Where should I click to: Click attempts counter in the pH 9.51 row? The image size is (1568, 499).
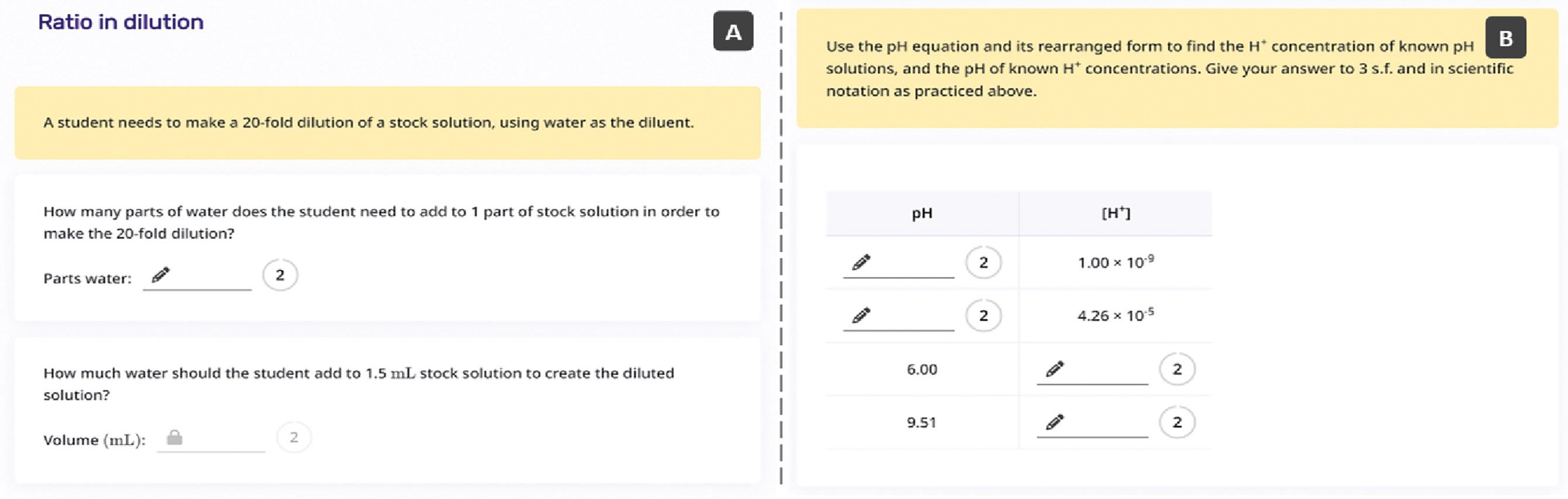pos(1177,422)
